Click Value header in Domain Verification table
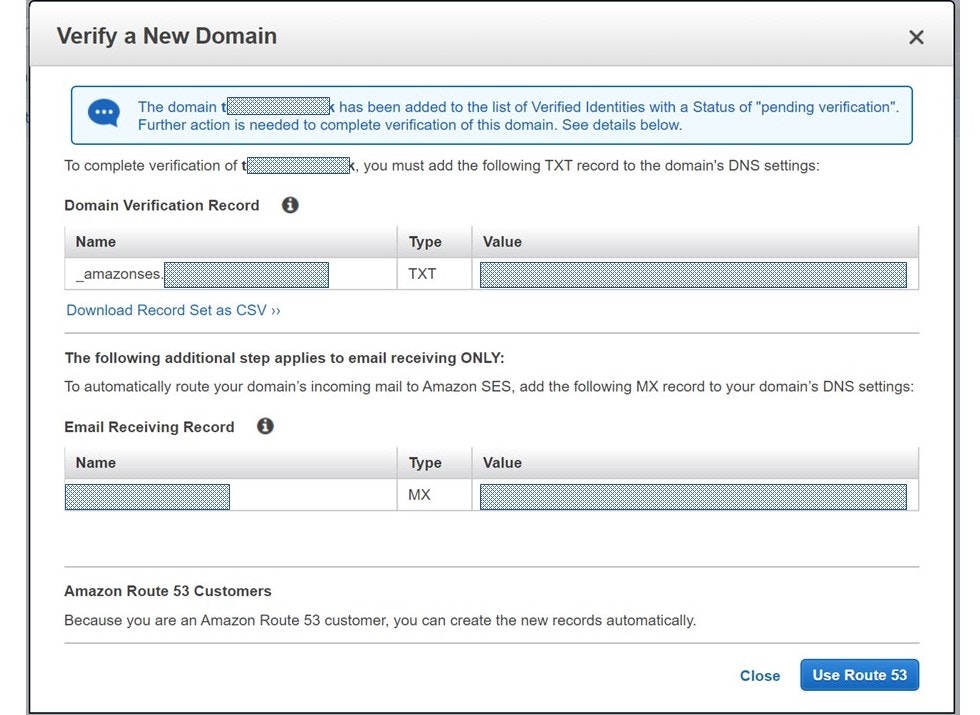980x715 pixels. (695, 242)
